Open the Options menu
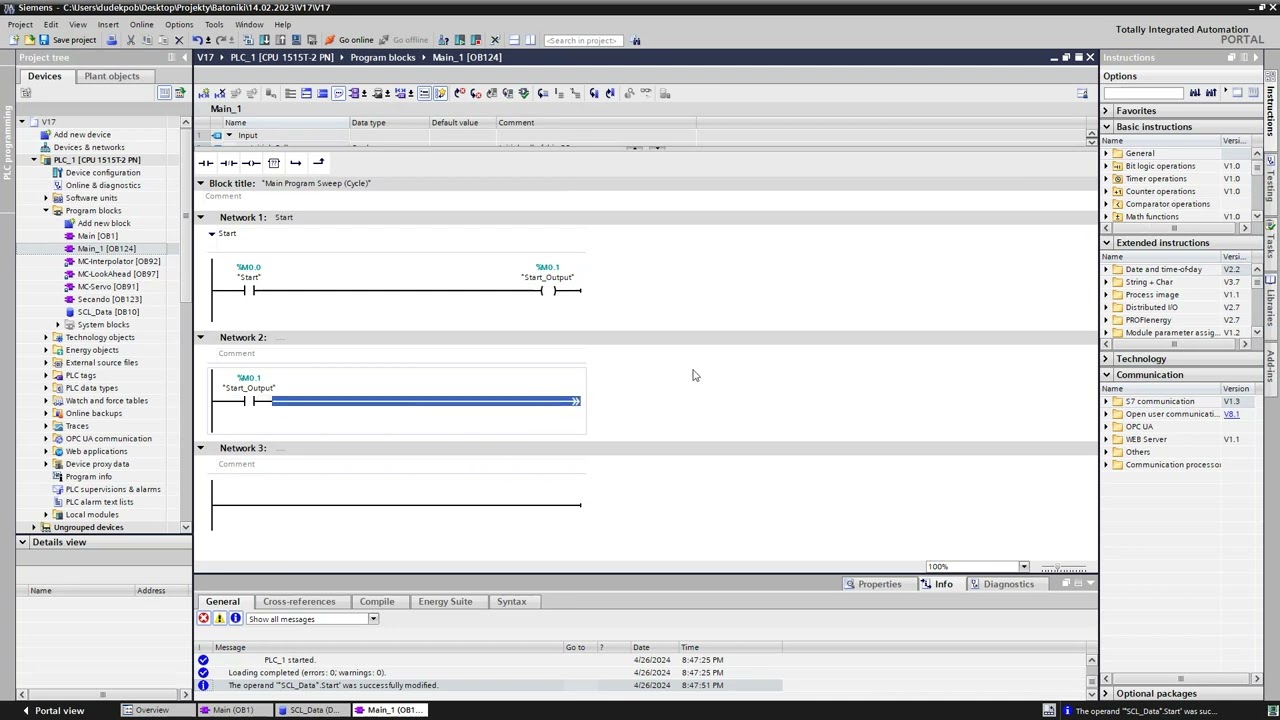Image resolution: width=1280 pixels, height=720 pixels. click(x=179, y=24)
